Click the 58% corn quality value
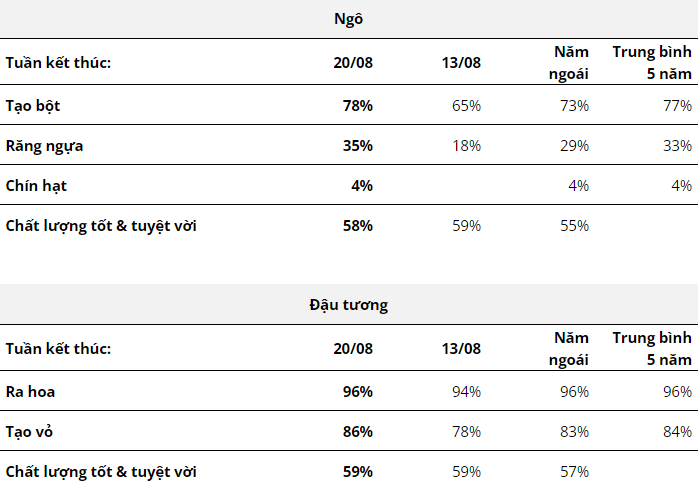The image size is (698, 489). pos(357,225)
